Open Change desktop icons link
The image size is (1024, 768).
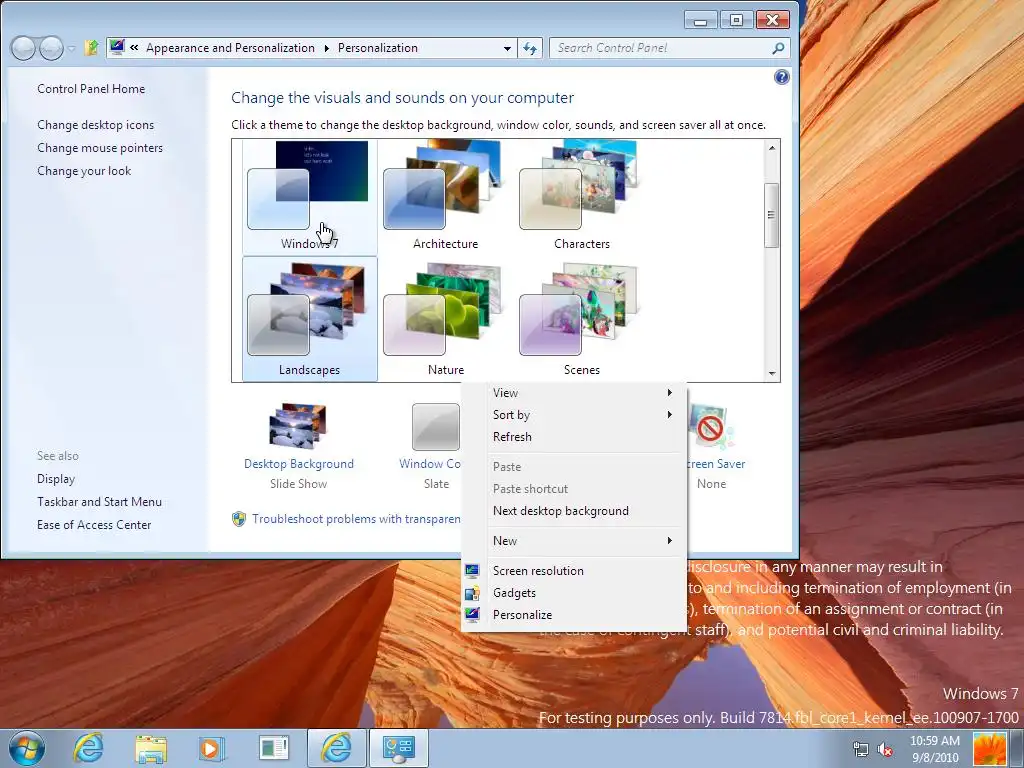tap(95, 125)
